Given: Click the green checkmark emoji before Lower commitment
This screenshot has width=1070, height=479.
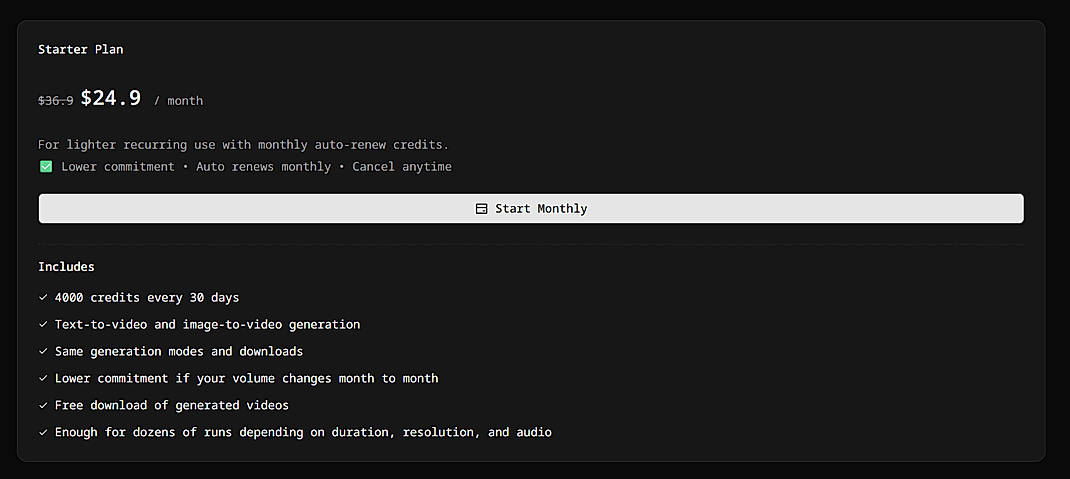Looking at the screenshot, I should coord(46,166).
